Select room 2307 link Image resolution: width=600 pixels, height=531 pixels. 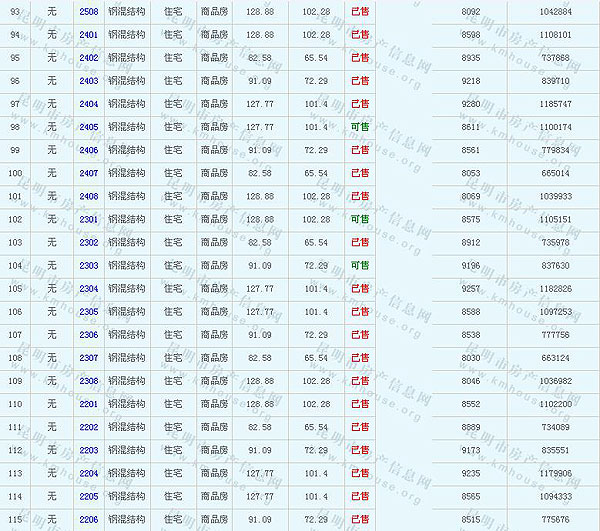[89, 358]
